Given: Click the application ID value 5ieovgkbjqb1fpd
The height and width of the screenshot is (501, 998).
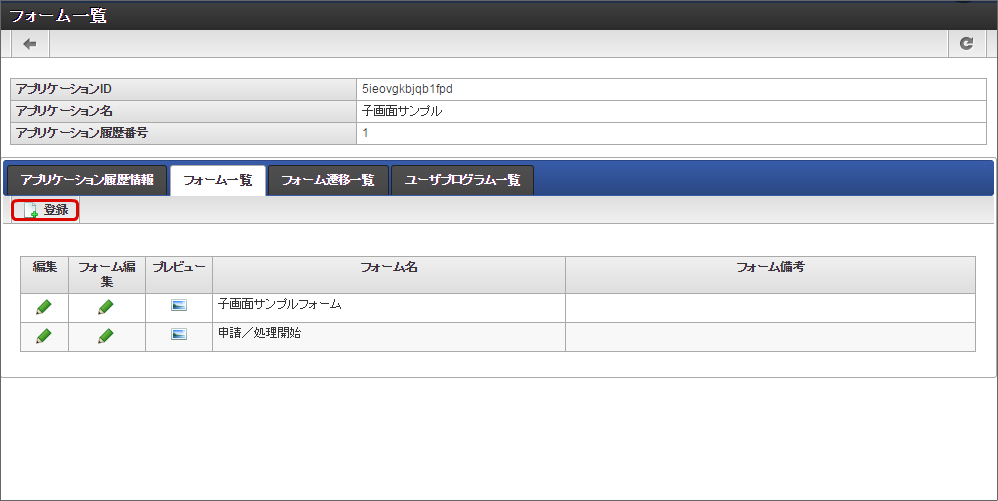Looking at the screenshot, I should [407, 89].
